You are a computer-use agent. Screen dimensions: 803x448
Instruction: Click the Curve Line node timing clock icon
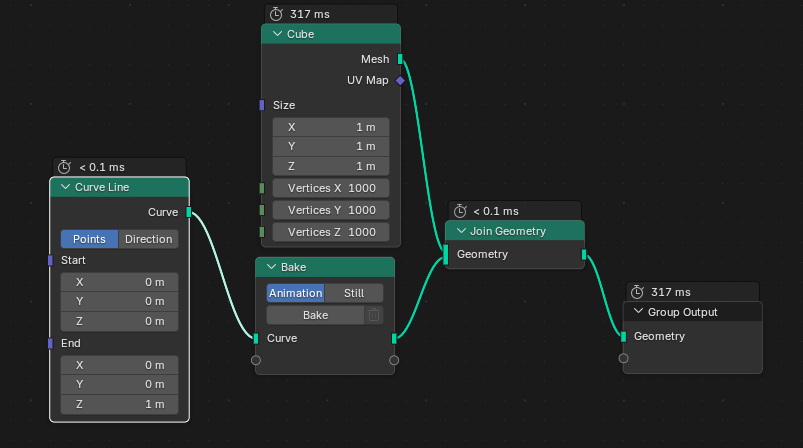coord(65,167)
